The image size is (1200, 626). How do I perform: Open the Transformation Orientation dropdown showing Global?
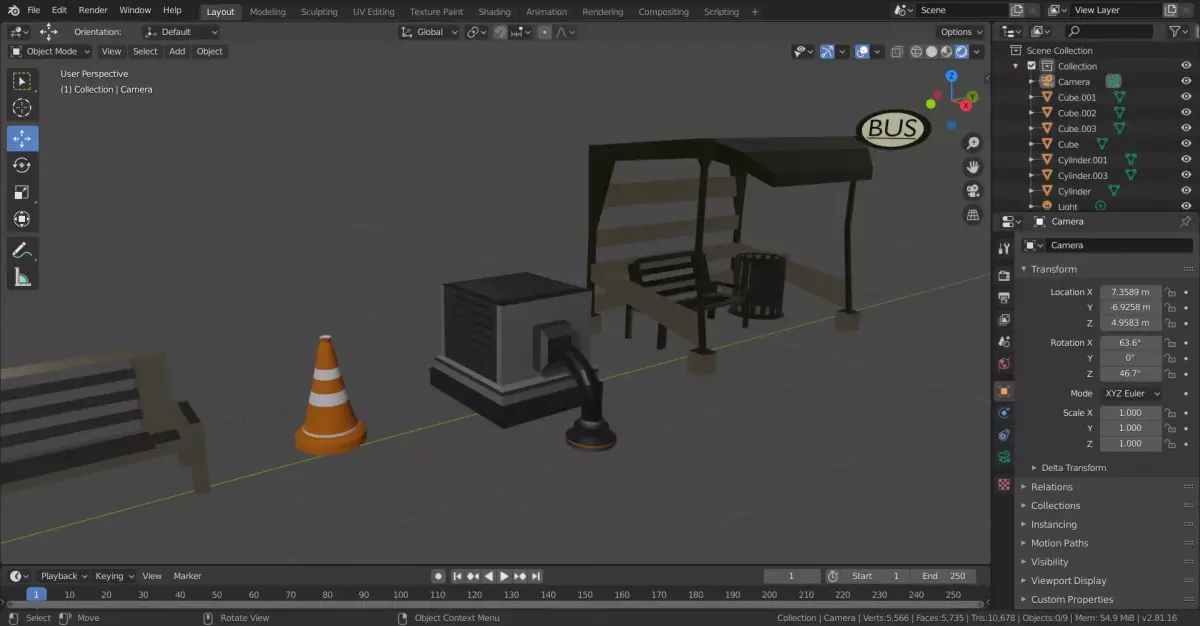tap(428, 31)
